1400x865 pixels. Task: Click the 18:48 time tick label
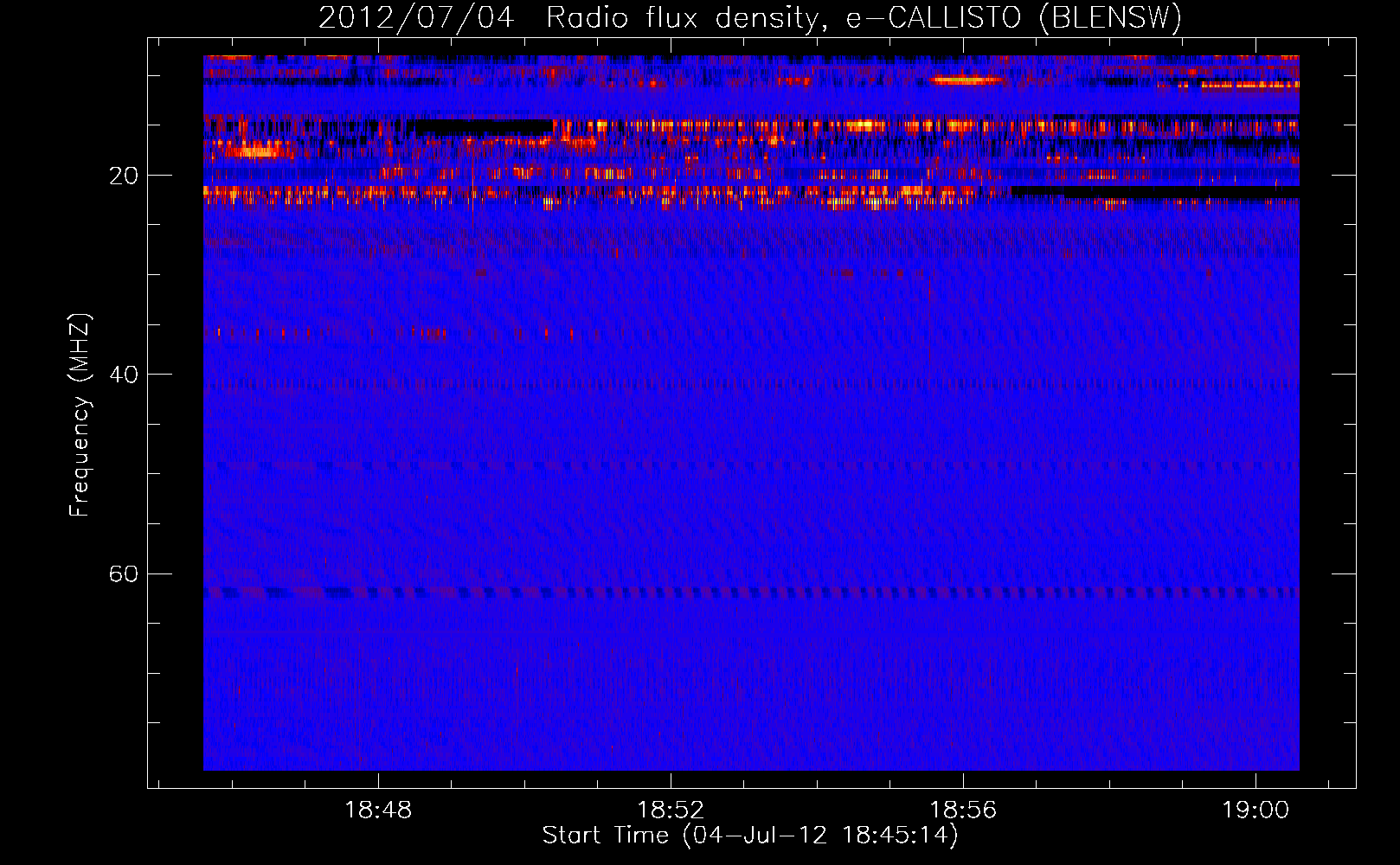point(378,811)
